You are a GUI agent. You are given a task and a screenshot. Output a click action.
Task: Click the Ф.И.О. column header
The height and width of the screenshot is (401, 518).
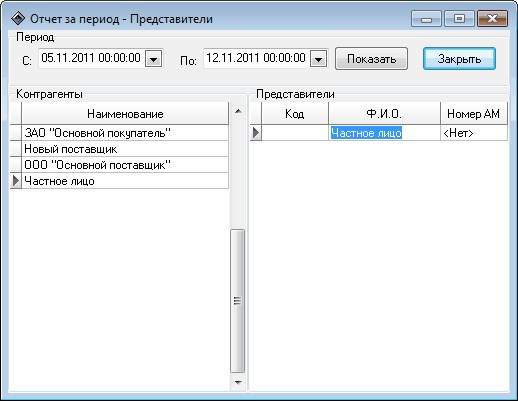tap(384, 114)
